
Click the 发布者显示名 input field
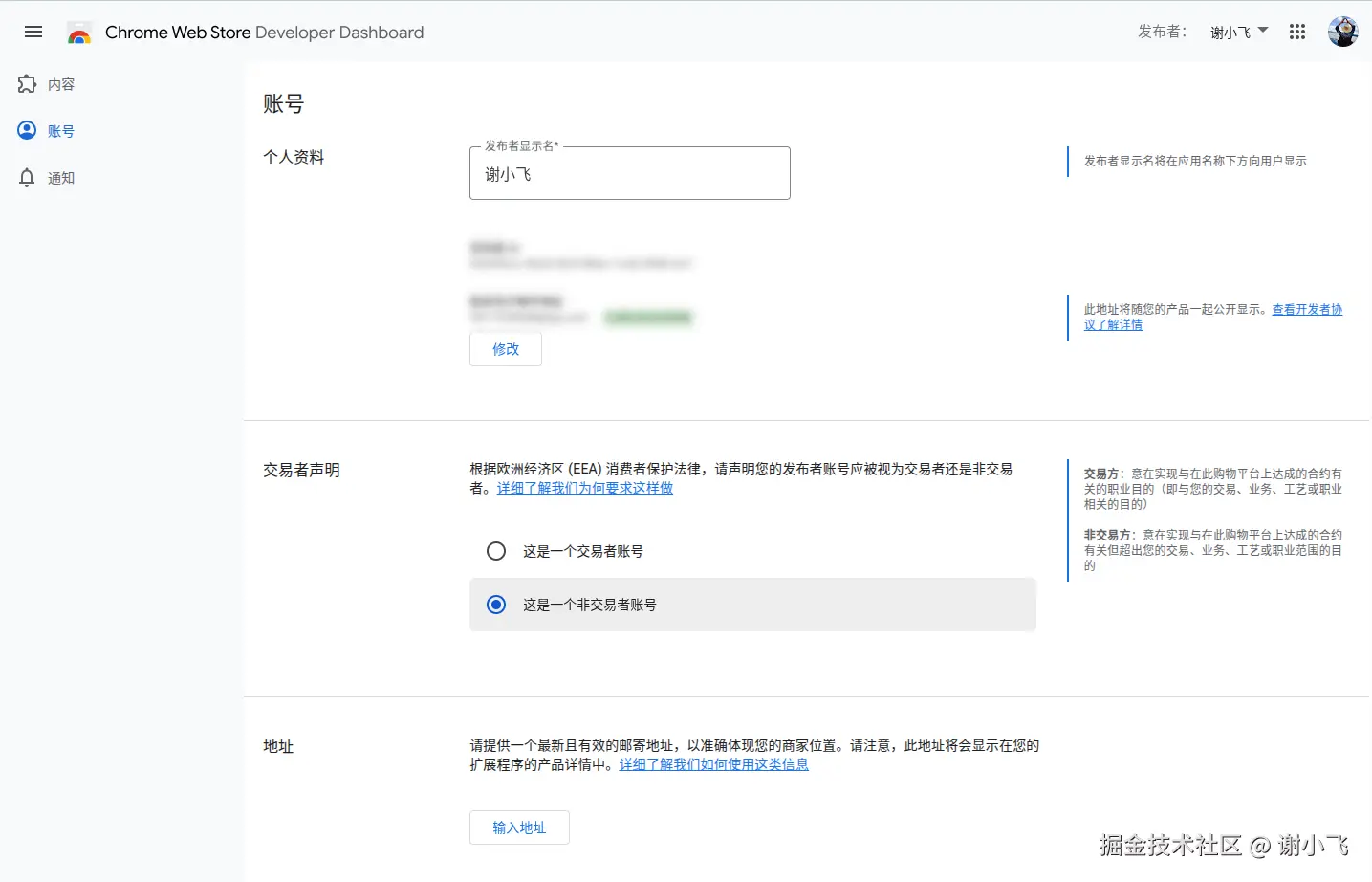click(x=629, y=173)
